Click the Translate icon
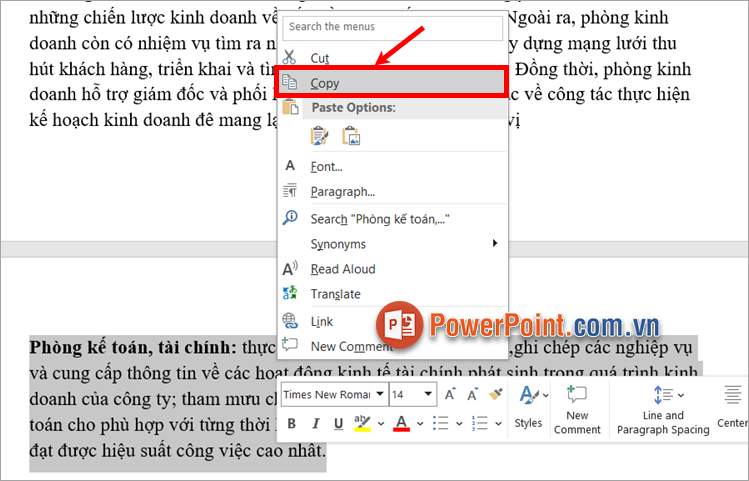The height and width of the screenshot is (481, 749). pyautogui.click(x=289, y=292)
